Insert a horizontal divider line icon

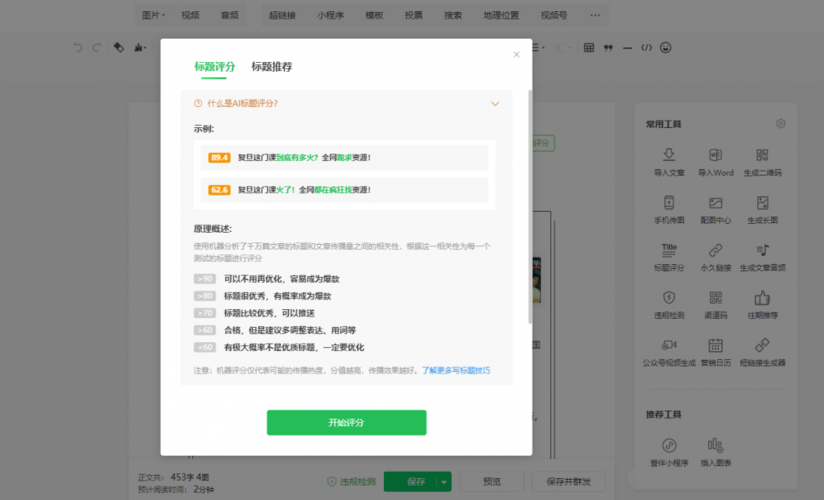tap(627, 48)
